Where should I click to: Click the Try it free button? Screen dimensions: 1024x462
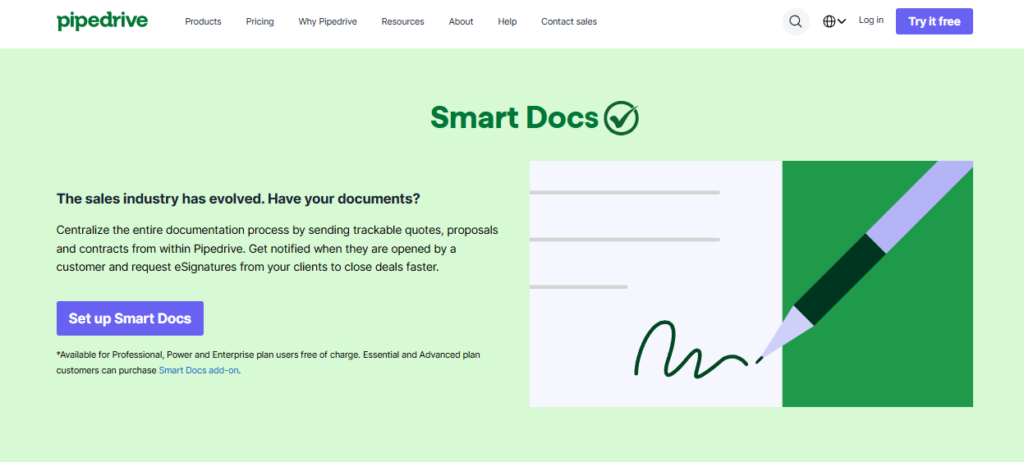pyautogui.click(x=935, y=22)
